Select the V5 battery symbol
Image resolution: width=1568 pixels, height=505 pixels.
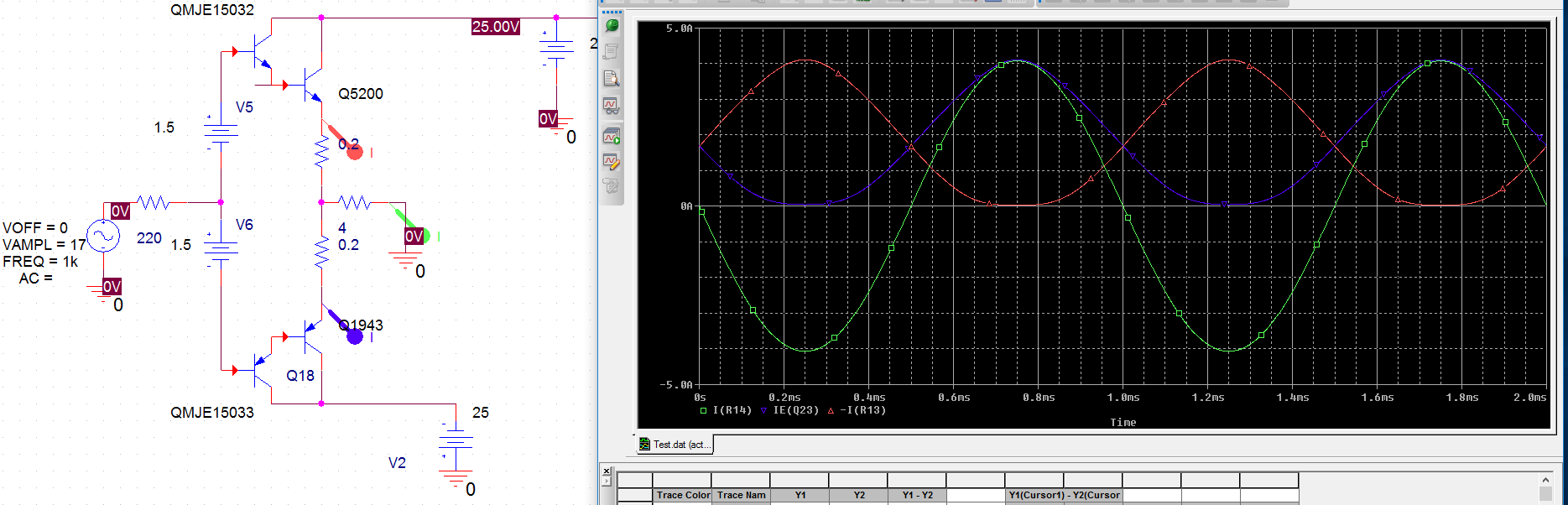221,132
